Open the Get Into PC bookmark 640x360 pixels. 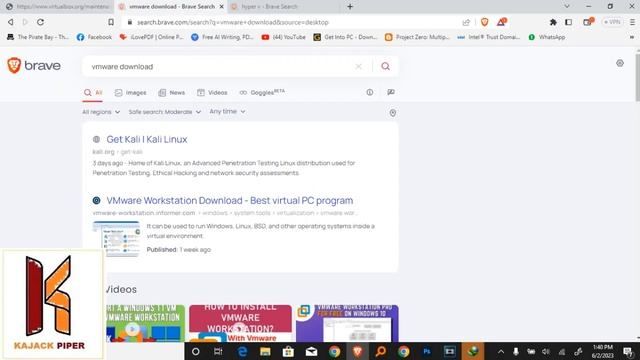(x=345, y=37)
